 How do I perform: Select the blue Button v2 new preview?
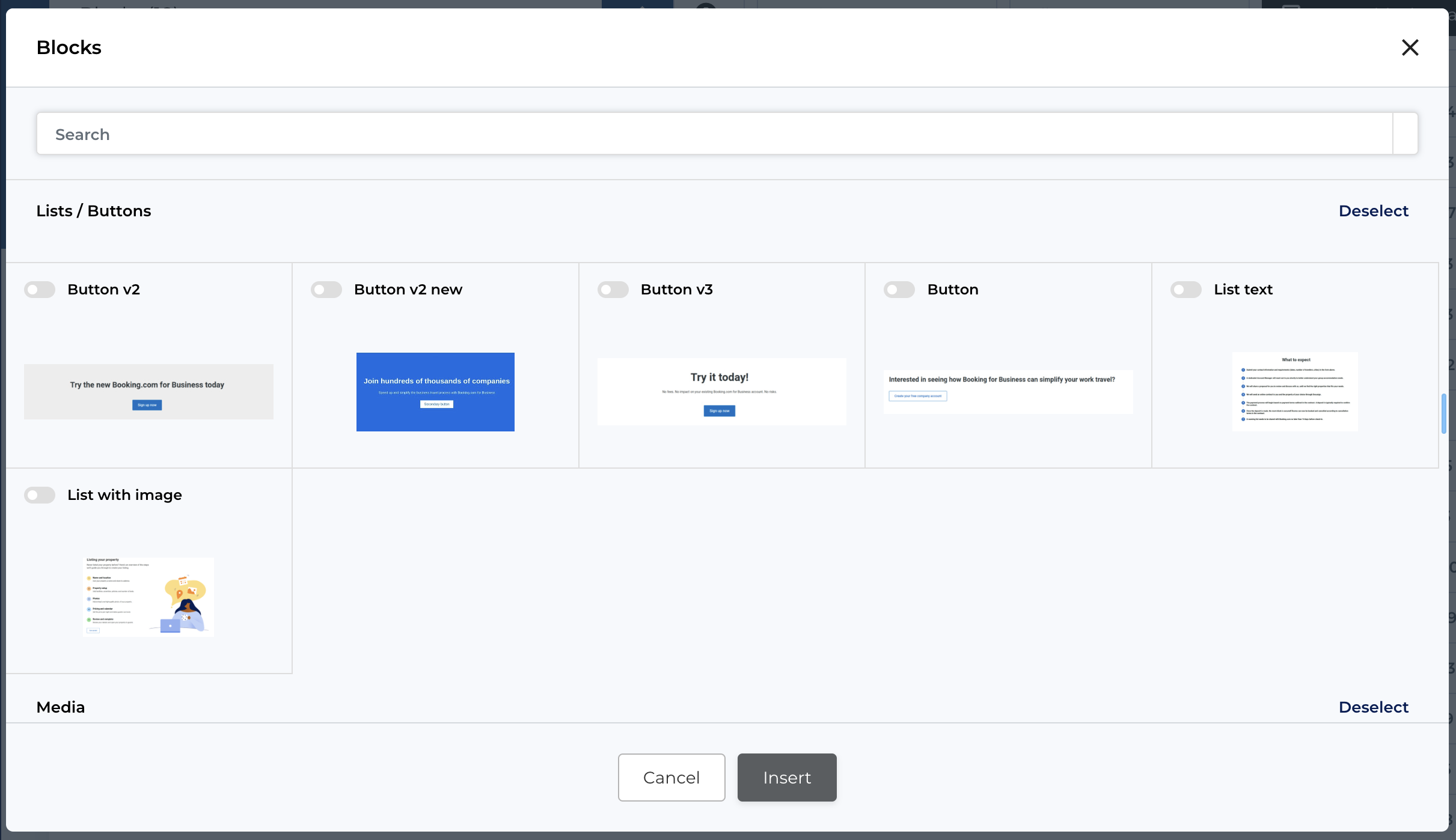coord(435,392)
